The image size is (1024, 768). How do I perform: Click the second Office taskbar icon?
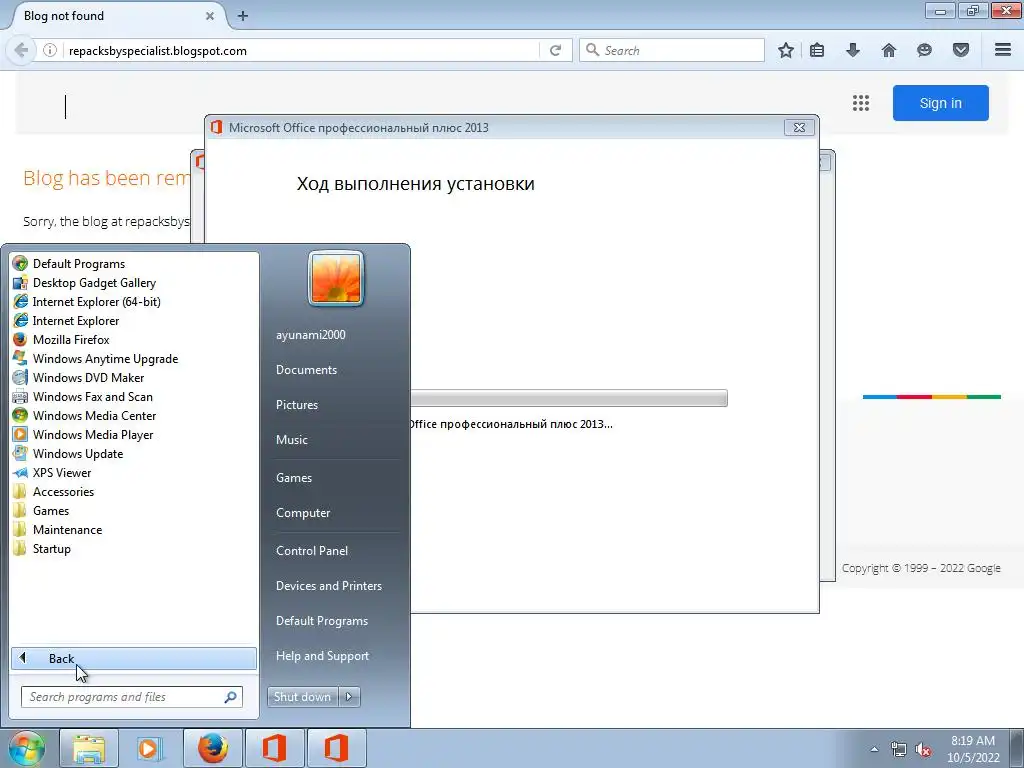point(336,748)
